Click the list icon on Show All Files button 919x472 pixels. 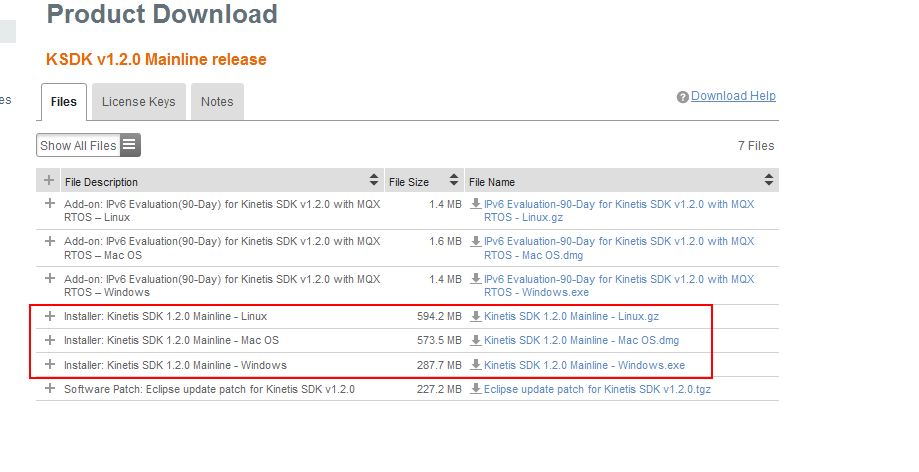[130, 145]
